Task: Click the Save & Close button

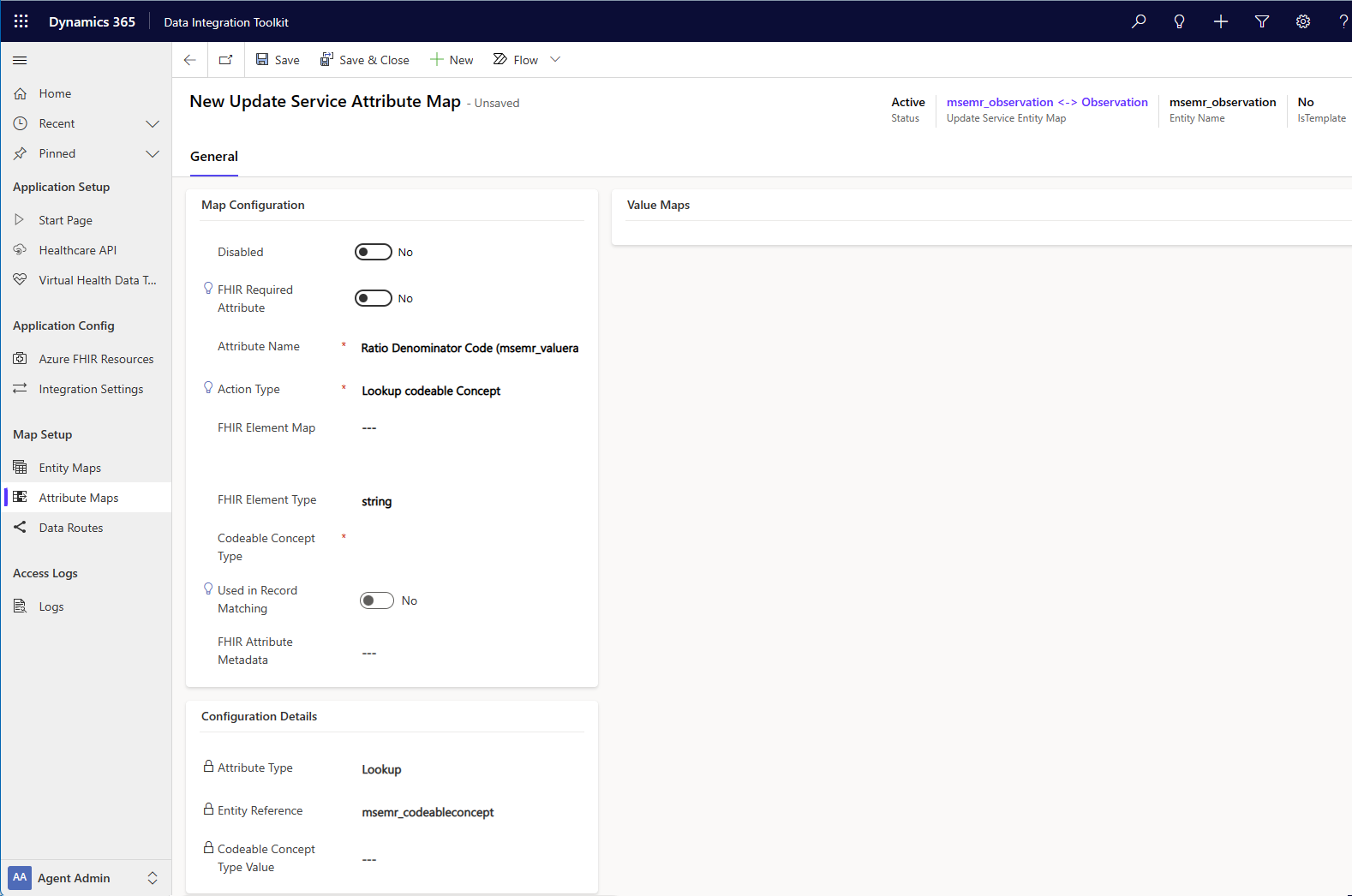Action: pos(365,60)
